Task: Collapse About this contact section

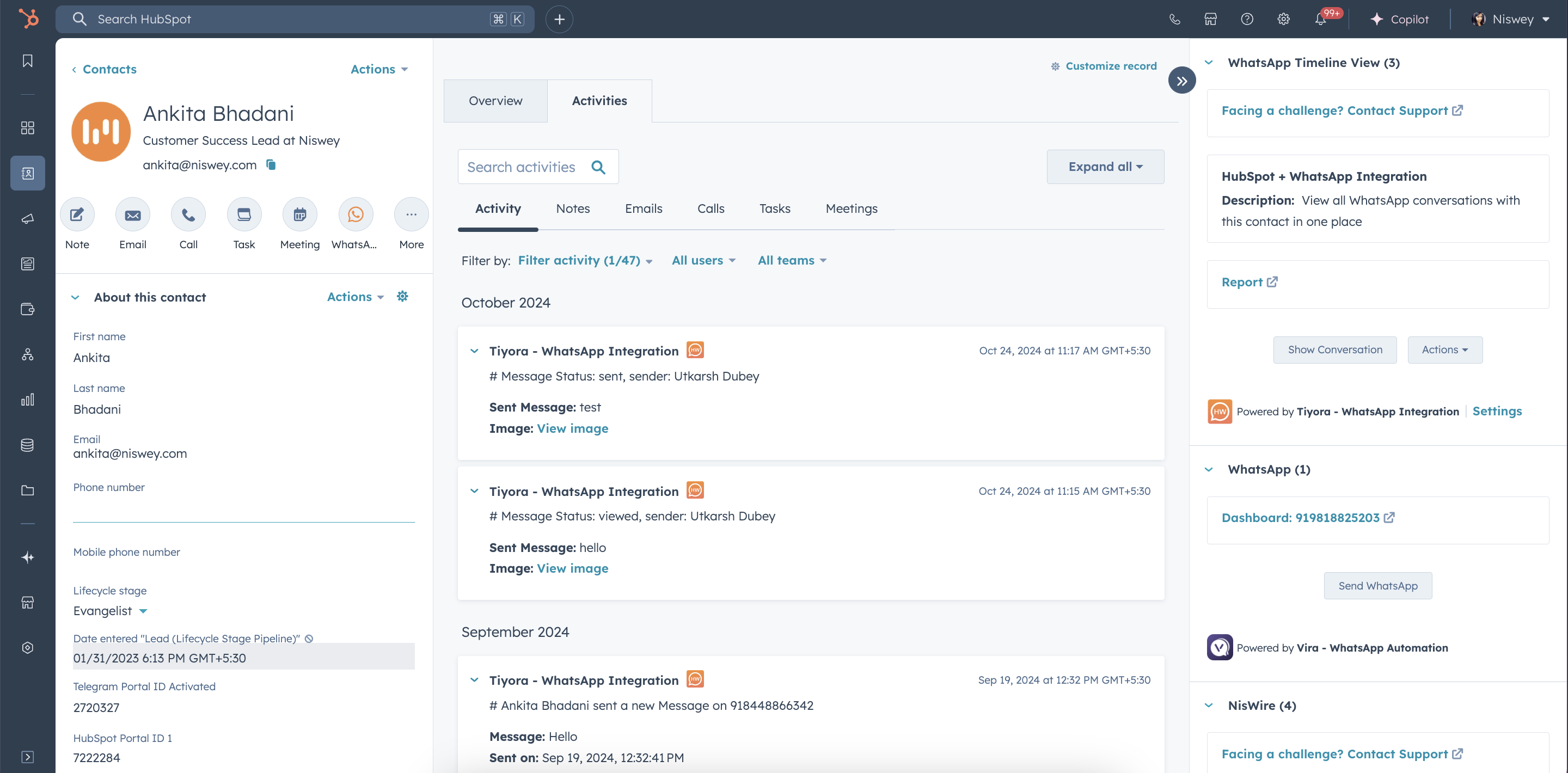Action: pyautogui.click(x=76, y=298)
